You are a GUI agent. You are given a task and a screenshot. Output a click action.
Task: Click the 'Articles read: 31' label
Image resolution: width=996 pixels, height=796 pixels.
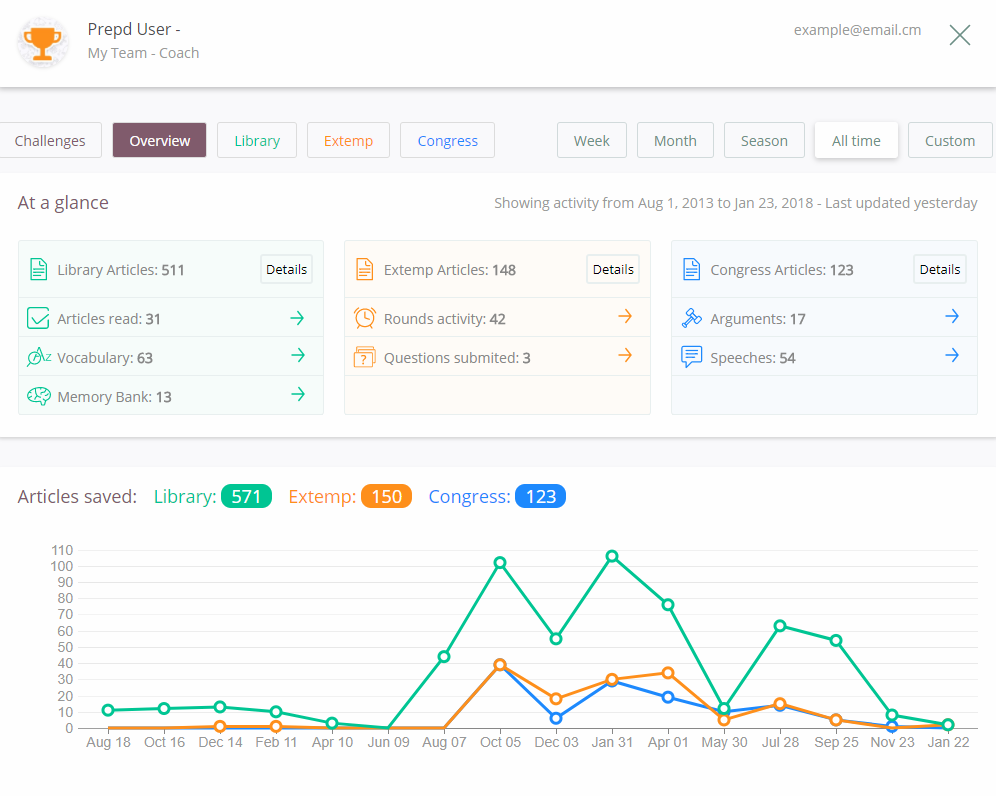(109, 319)
